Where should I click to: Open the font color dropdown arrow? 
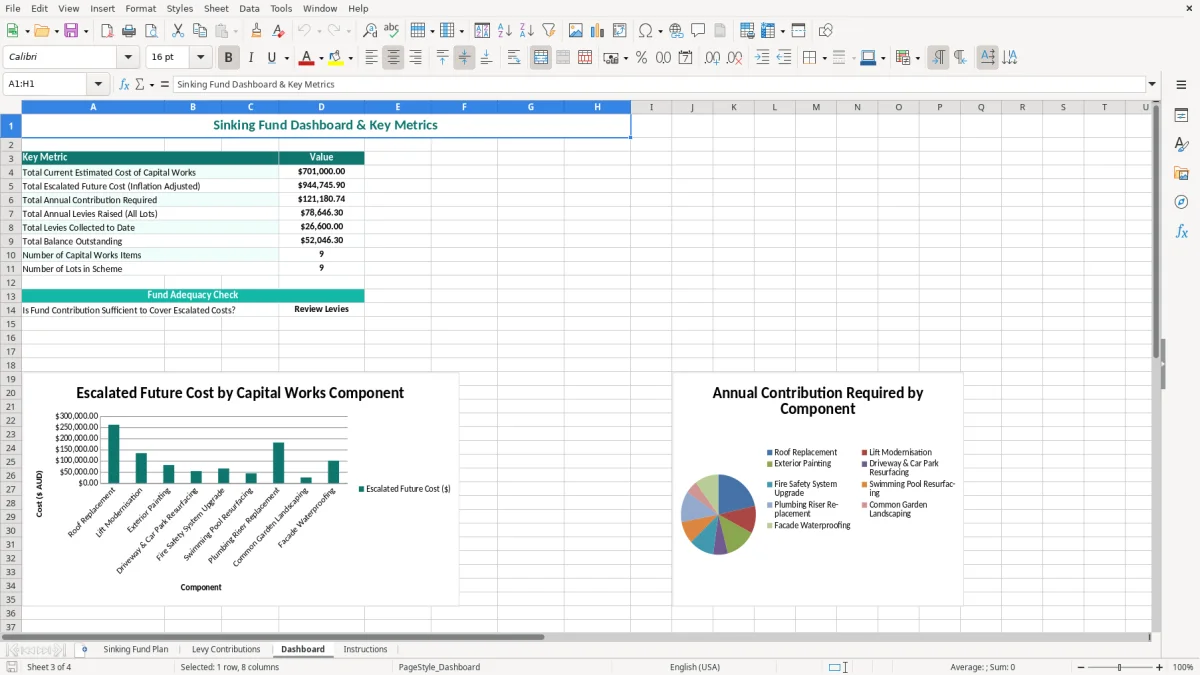tap(321, 58)
